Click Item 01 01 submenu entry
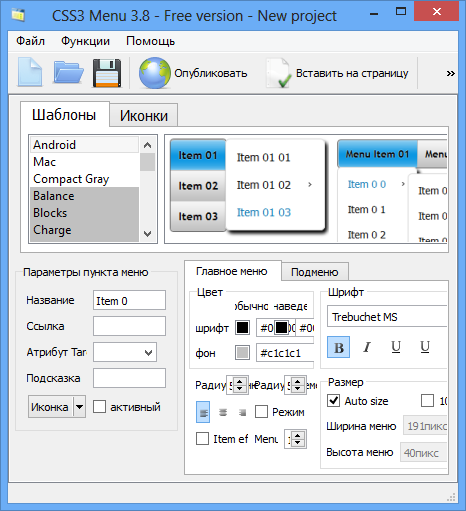The image size is (466, 511). [264, 157]
